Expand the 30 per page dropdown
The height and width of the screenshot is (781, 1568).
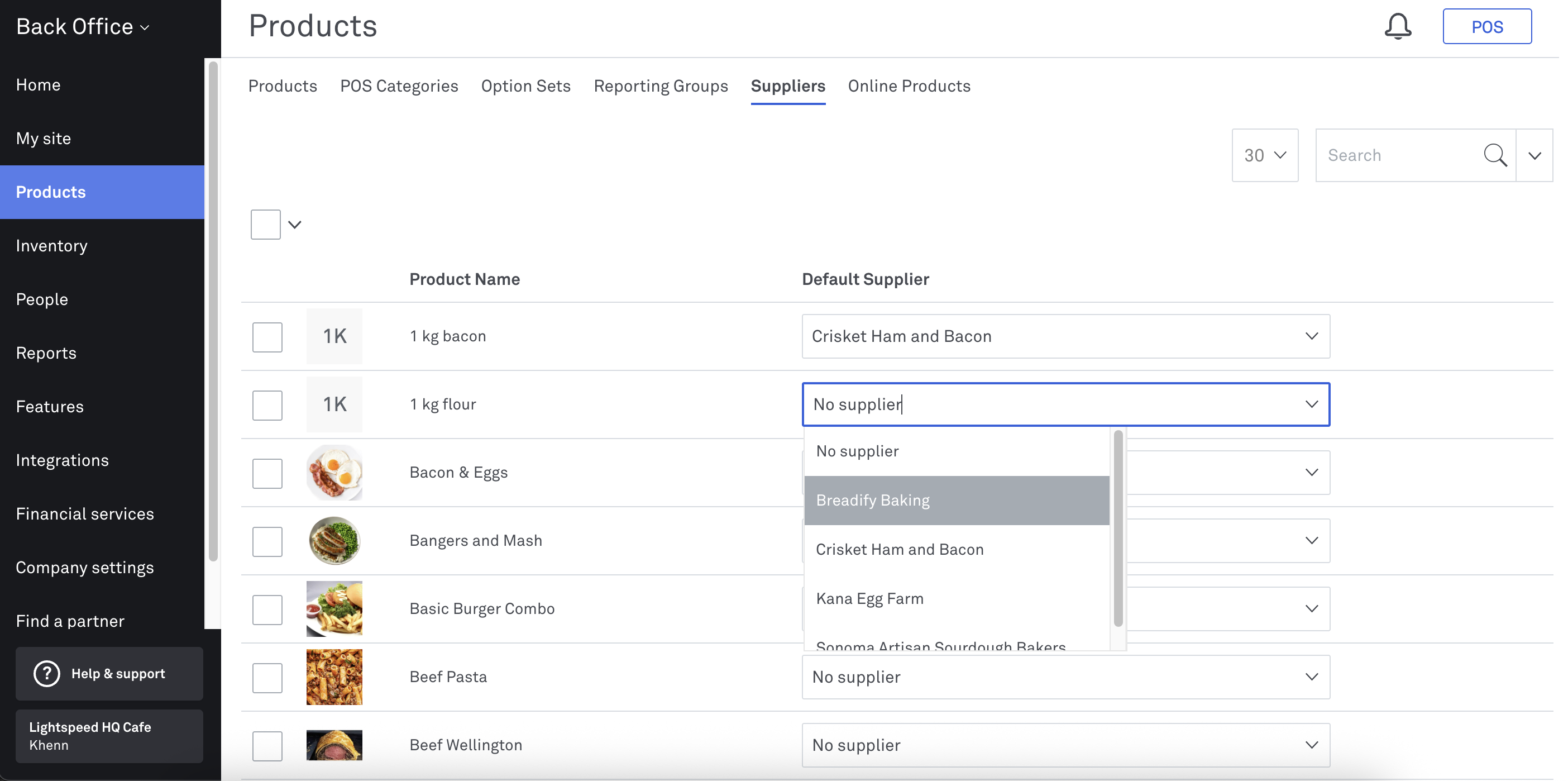click(1265, 155)
